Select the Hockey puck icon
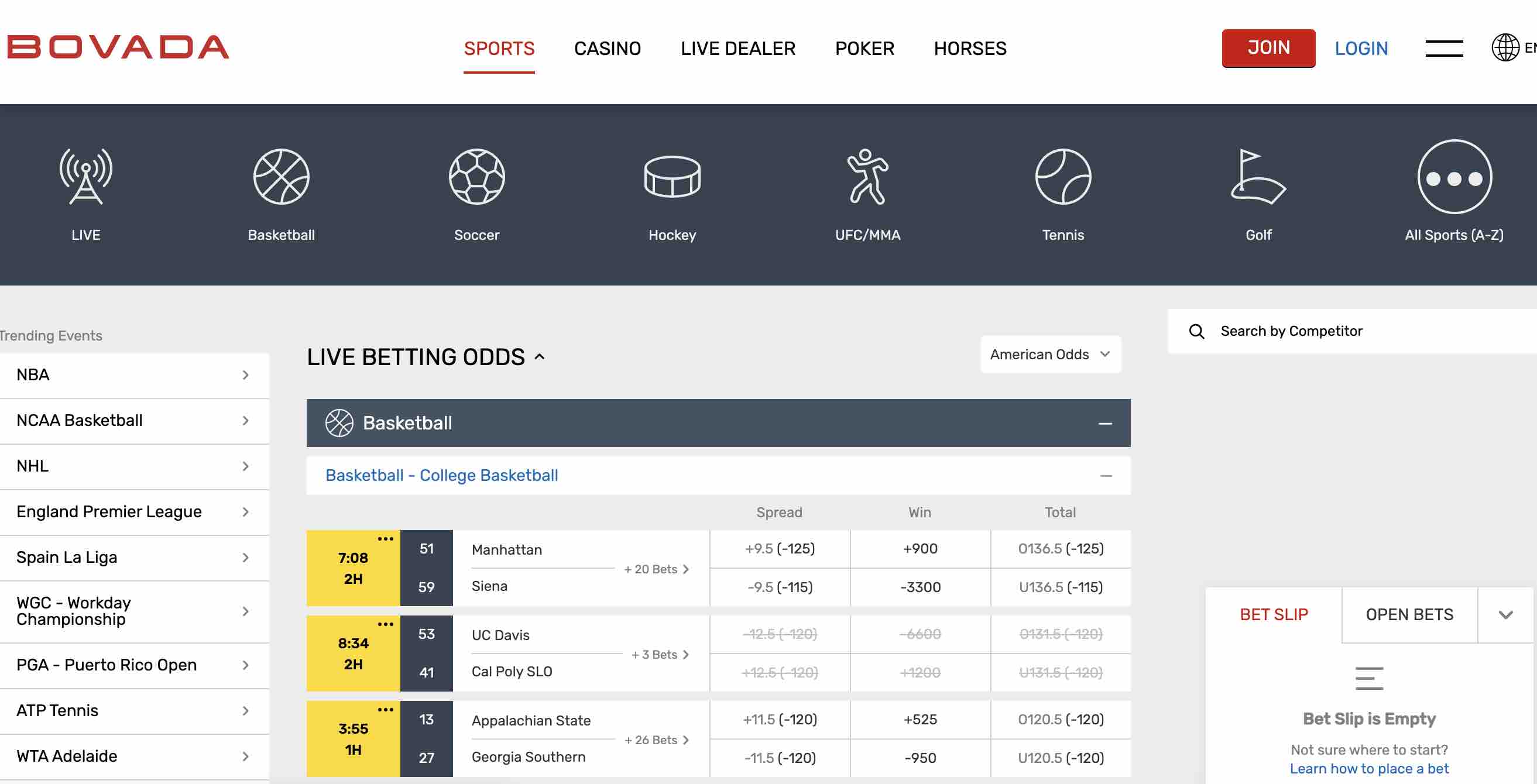The width and height of the screenshot is (1537, 784). pyautogui.click(x=673, y=177)
